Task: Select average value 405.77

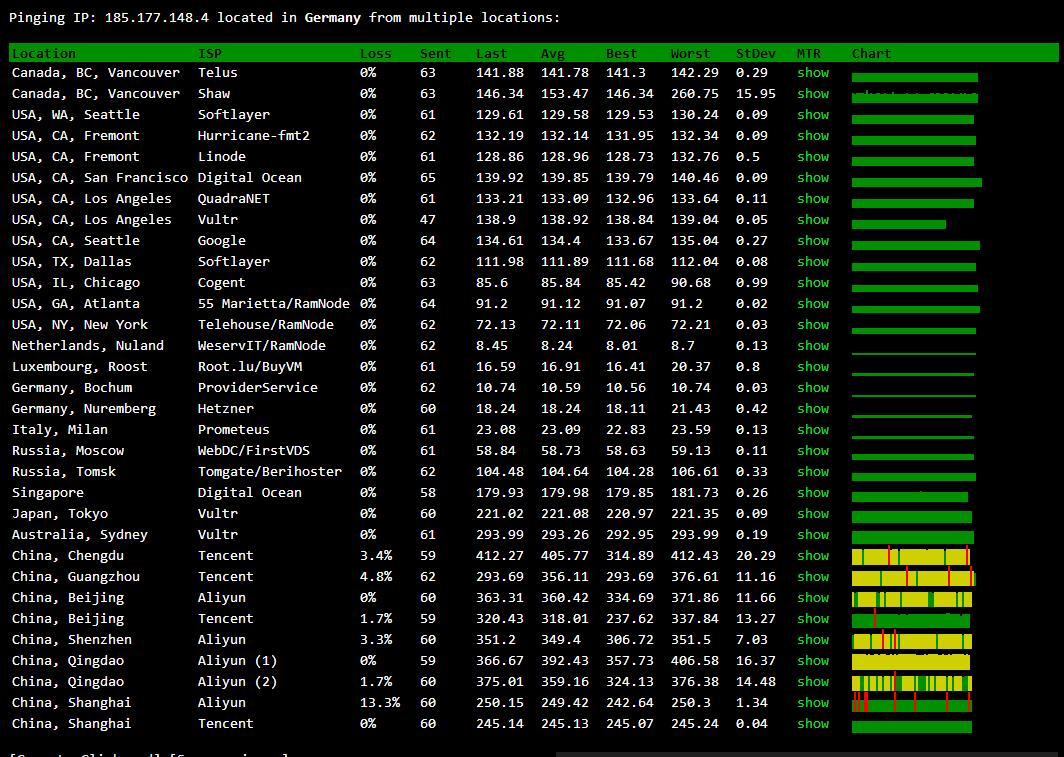Action: tap(565, 556)
